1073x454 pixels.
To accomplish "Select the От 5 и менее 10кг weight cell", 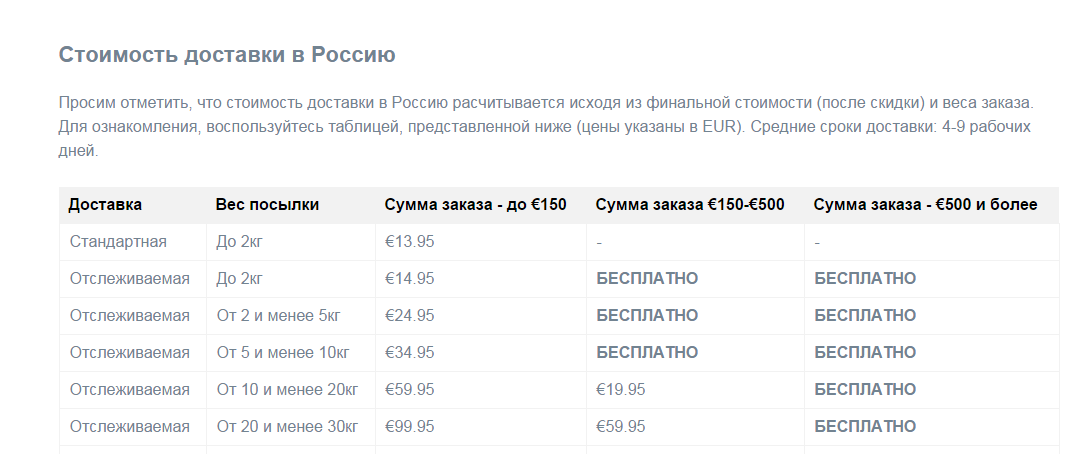I will pyautogui.click(x=283, y=353).
